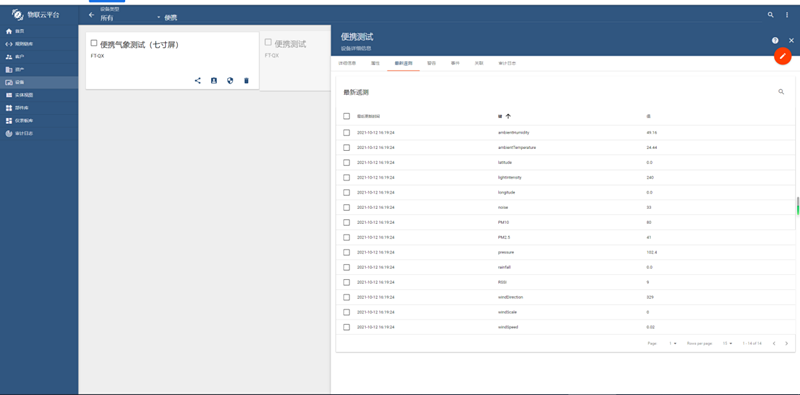Viewport: 800px width, 395px height.
Task: Go to previous page of telemetry table
Action: 774,343
